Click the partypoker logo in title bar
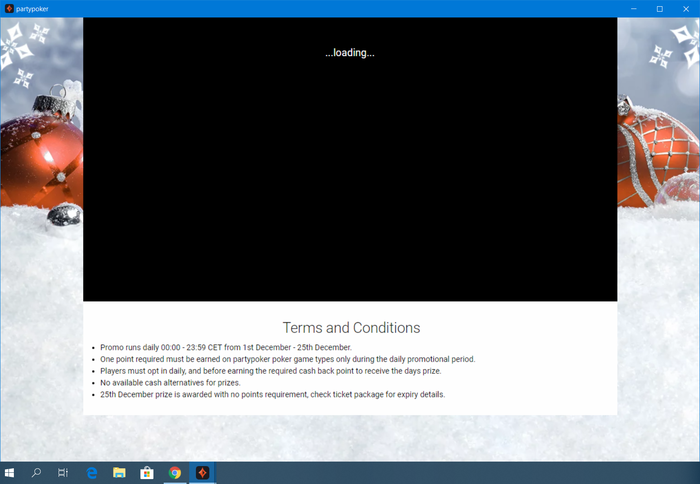This screenshot has width=700, height=484. pyautogui.click(x=9, y=8)
